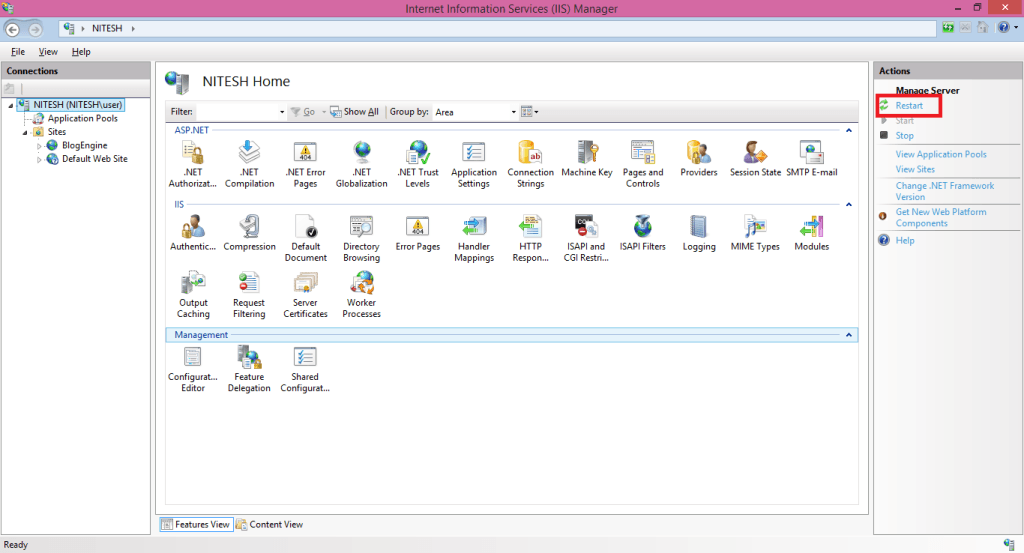The width and height of the screenshot is (1024, 553).
Task: Open the Group by Area dropdown
Action: coord(513,112)
